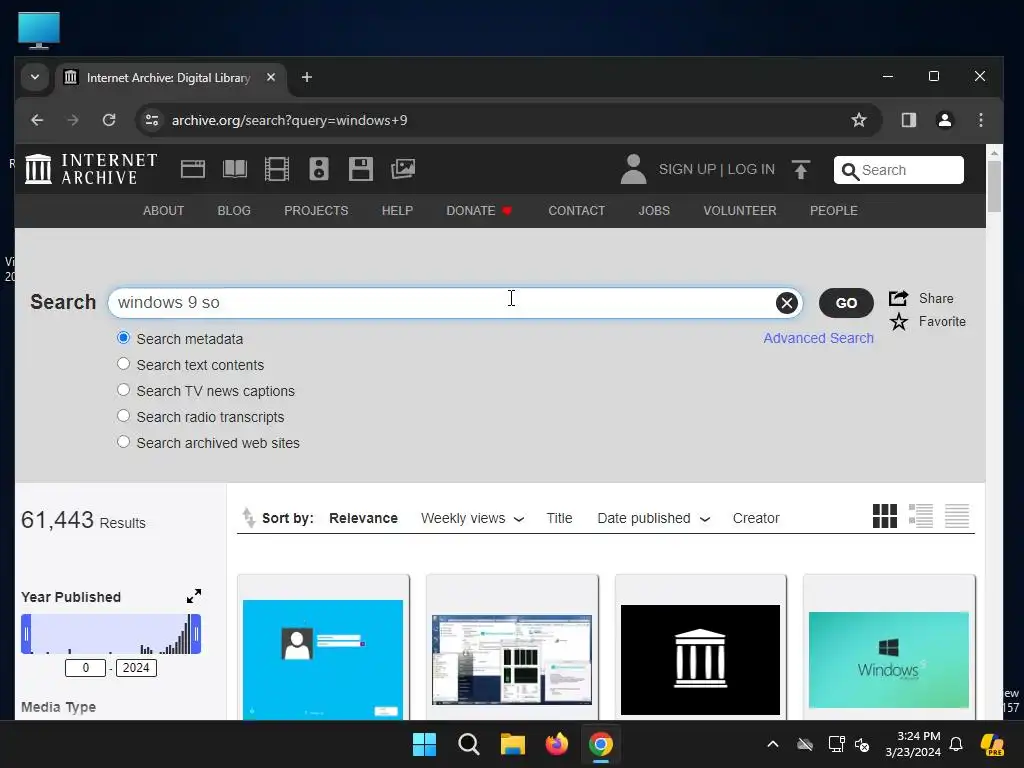Reload the page
The width and height of the screenshot is (1024, 768).
pyautogui.click(x=109, y=120)
